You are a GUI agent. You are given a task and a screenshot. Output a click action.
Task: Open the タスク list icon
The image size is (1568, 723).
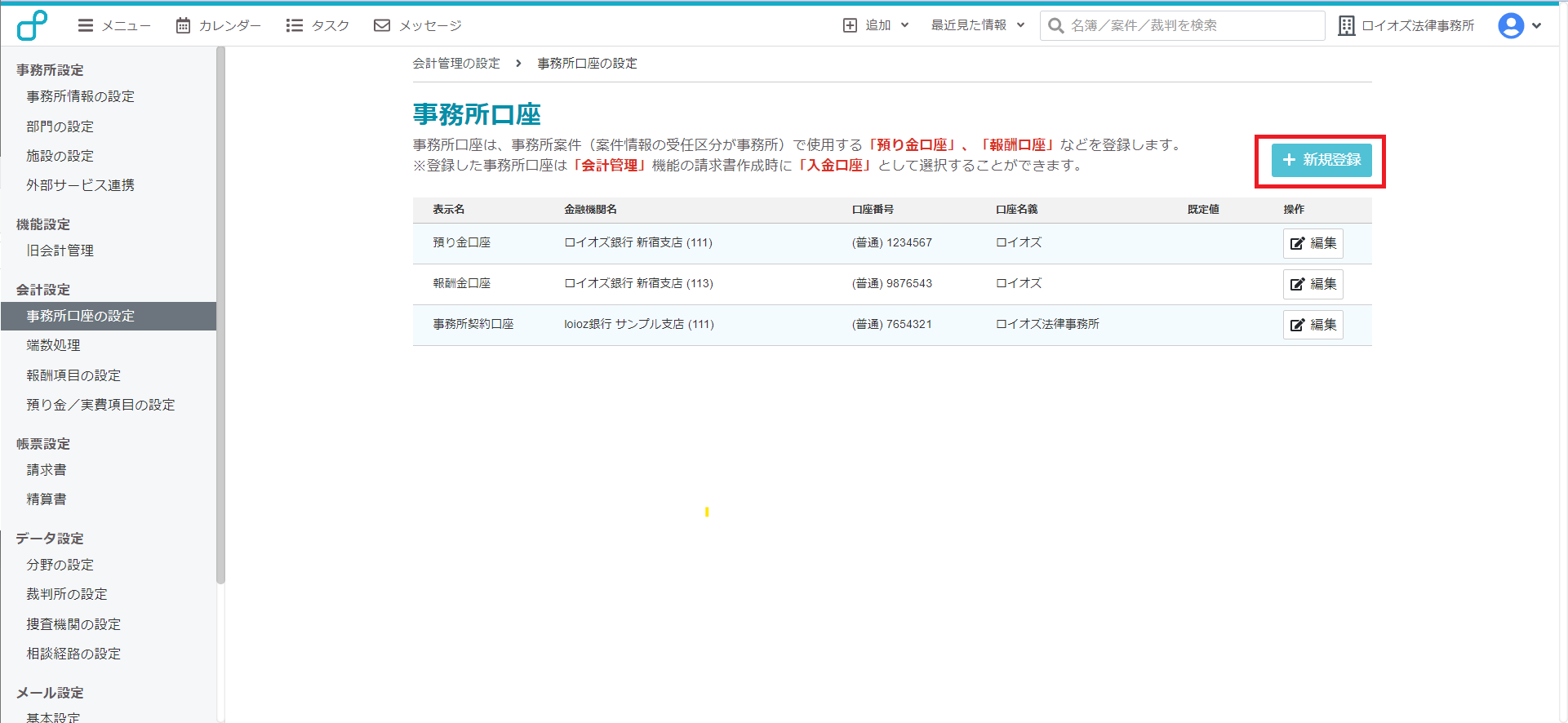(x=295, y=25)
